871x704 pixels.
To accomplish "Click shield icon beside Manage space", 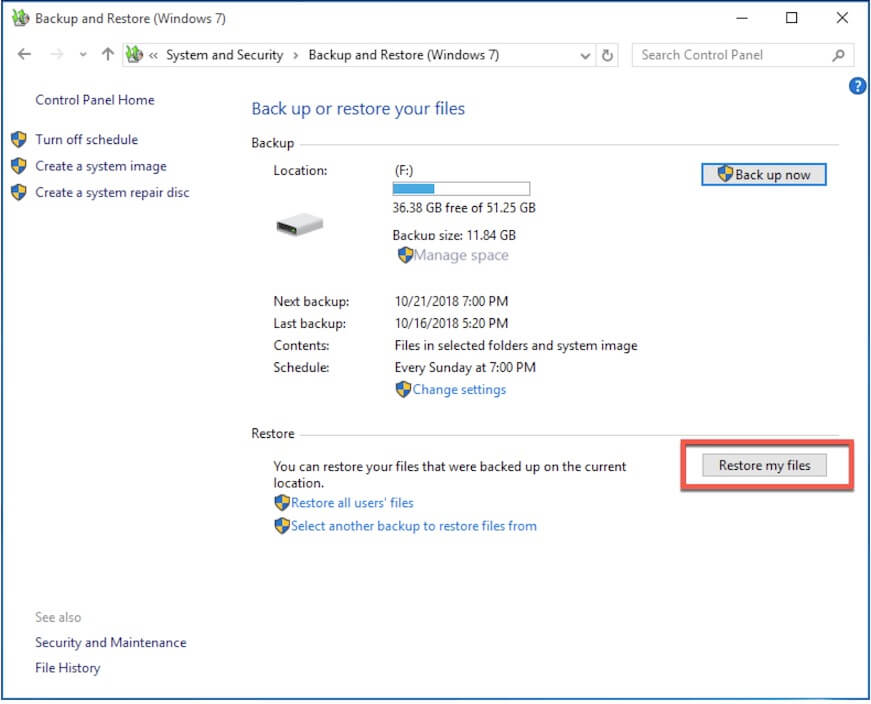I will [406, 255].
